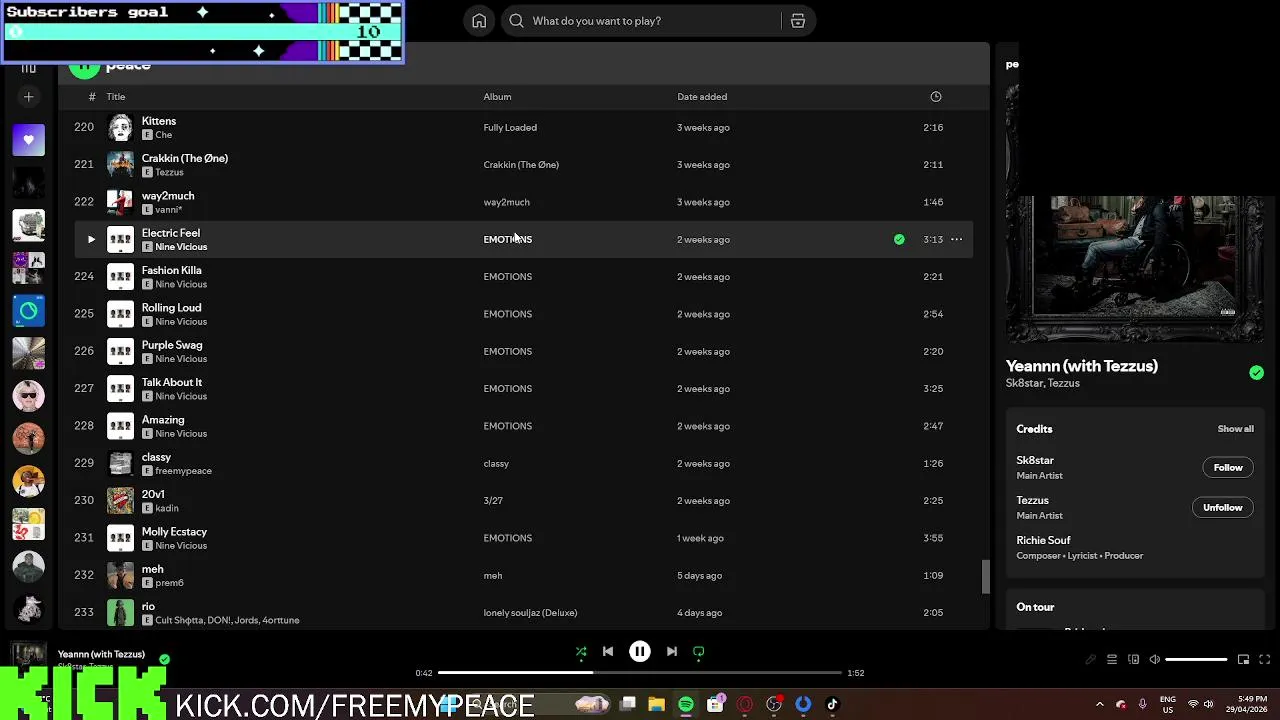
Task: Sort tracks by Date added column
Action: pyautogui.click(x=702, y=97)
